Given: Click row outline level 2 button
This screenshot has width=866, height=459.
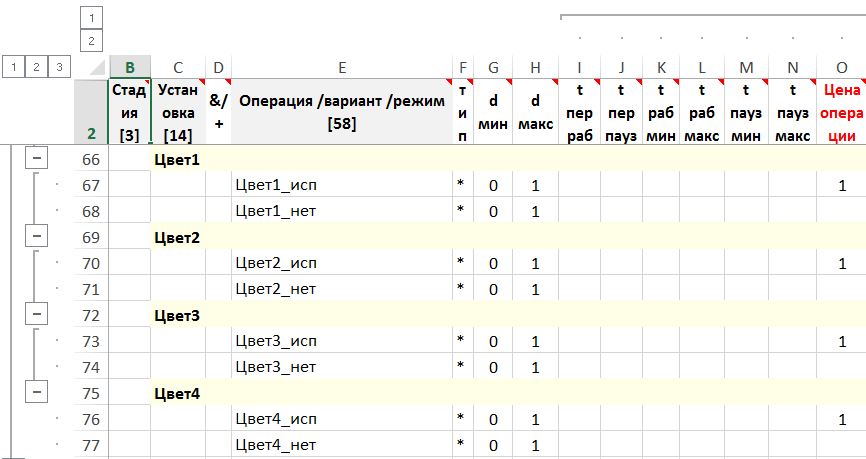Looking at the screenshot, I should tap(36, 66).
